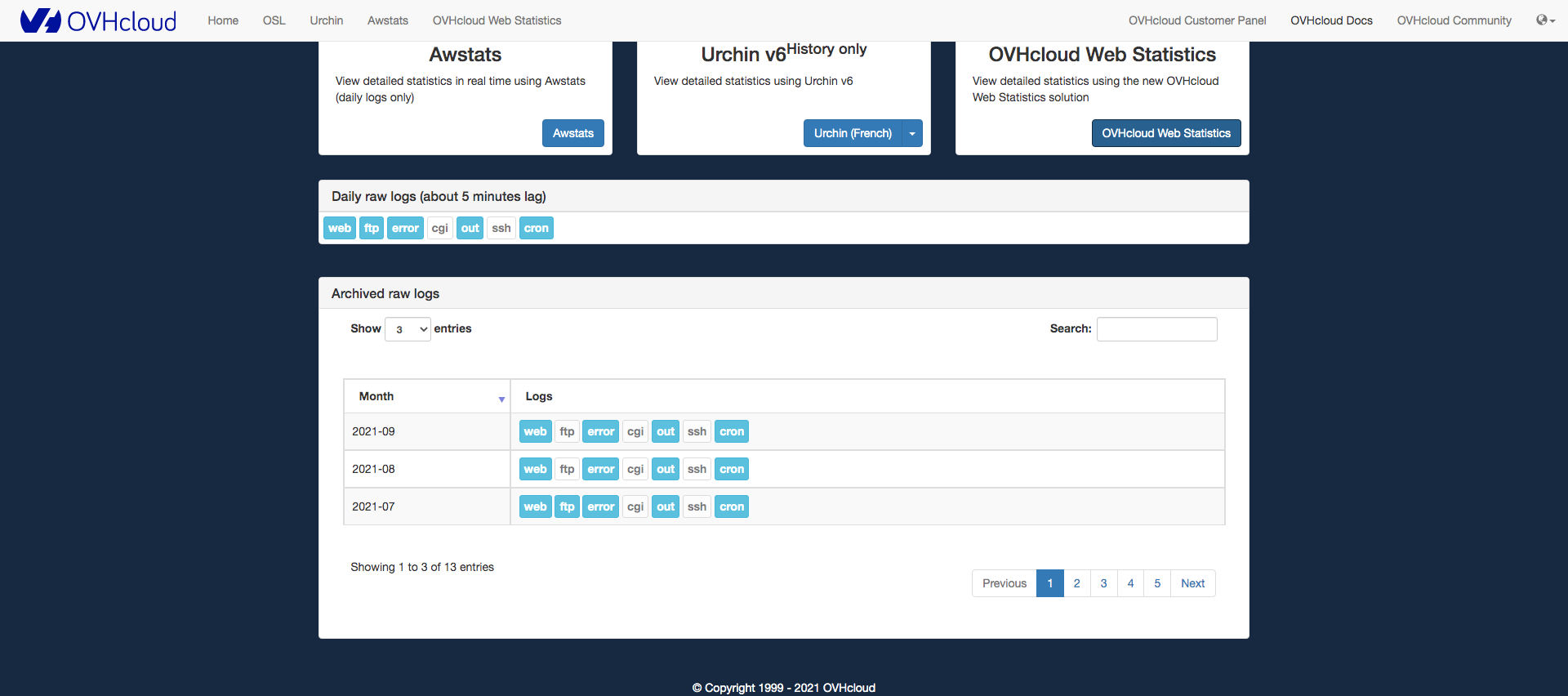Go to pagination page 4
Screen dimensions: 1568x696
point(1131,583)
